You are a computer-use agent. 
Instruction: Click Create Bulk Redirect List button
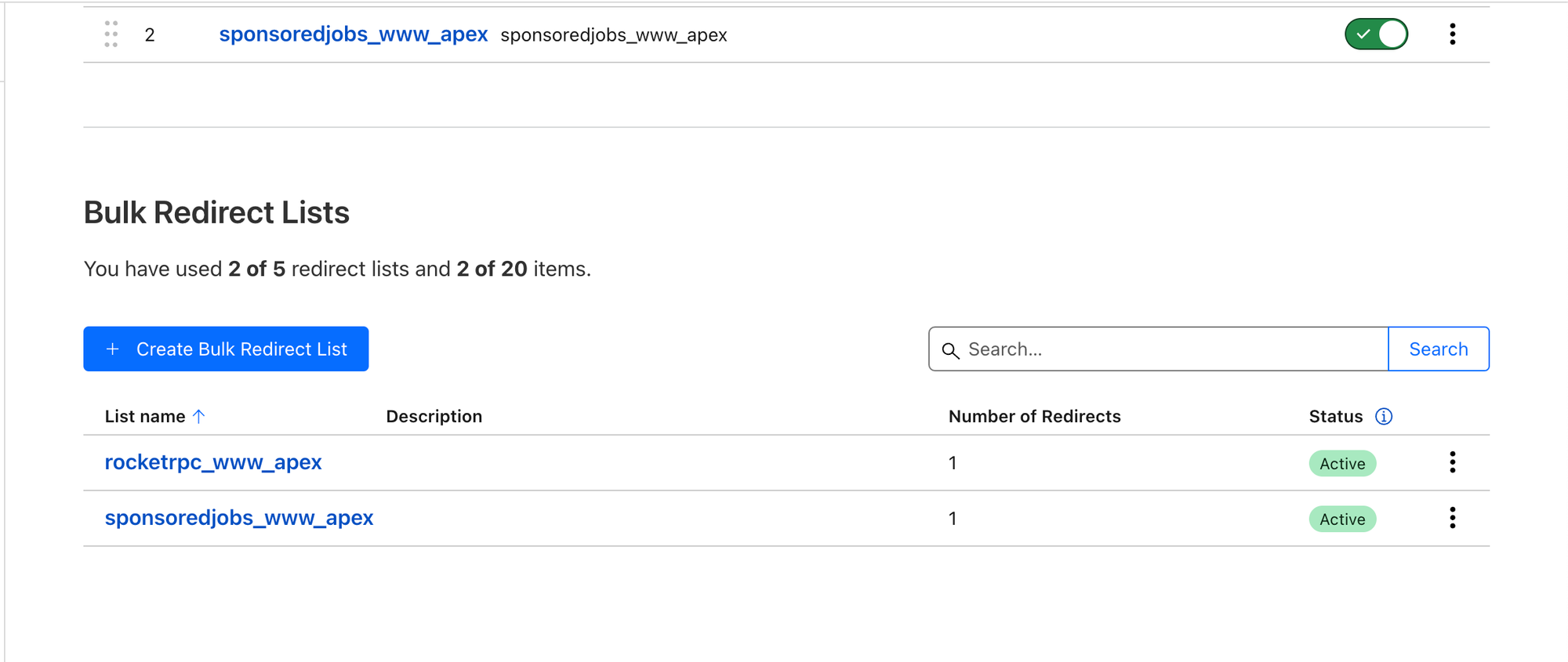[226, 349]
